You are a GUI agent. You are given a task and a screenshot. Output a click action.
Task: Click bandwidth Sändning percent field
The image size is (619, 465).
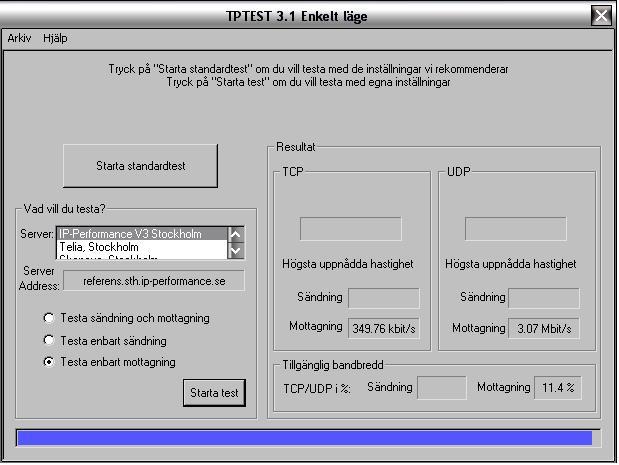point(441,388)
